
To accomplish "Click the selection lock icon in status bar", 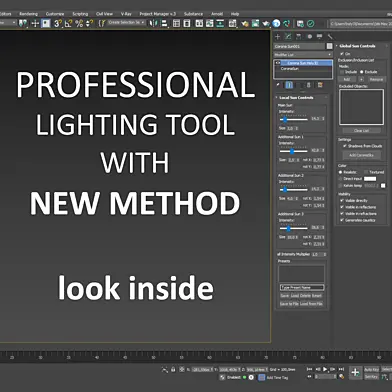I will (173, 369).
